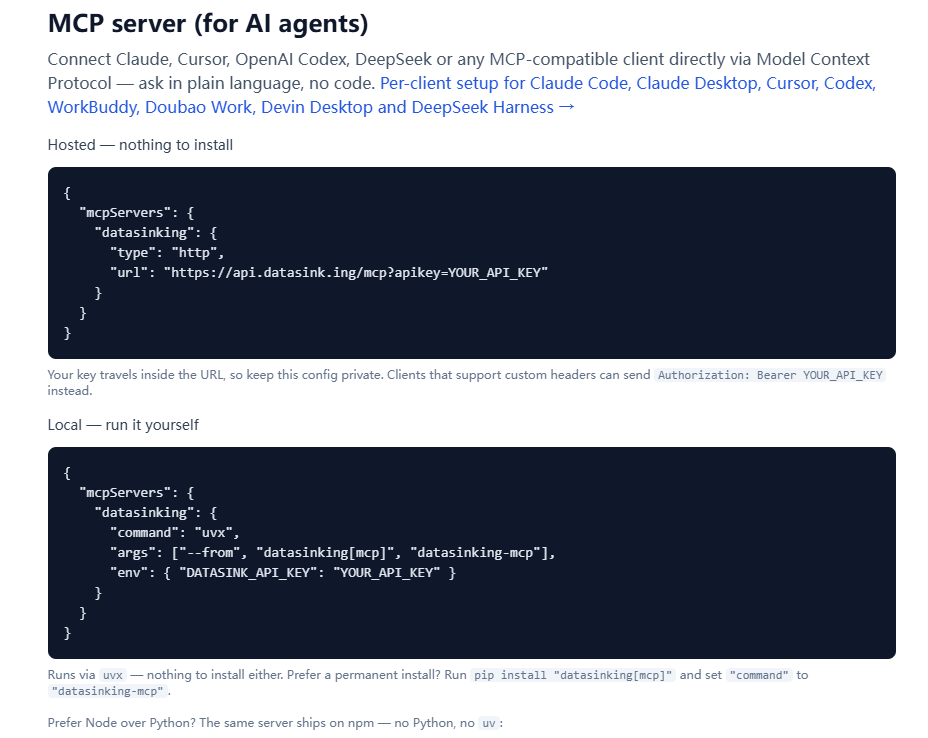Click the "command": "uvx" line
The width and height of the screenshot is (928, 738).
[x=175, y=533]
